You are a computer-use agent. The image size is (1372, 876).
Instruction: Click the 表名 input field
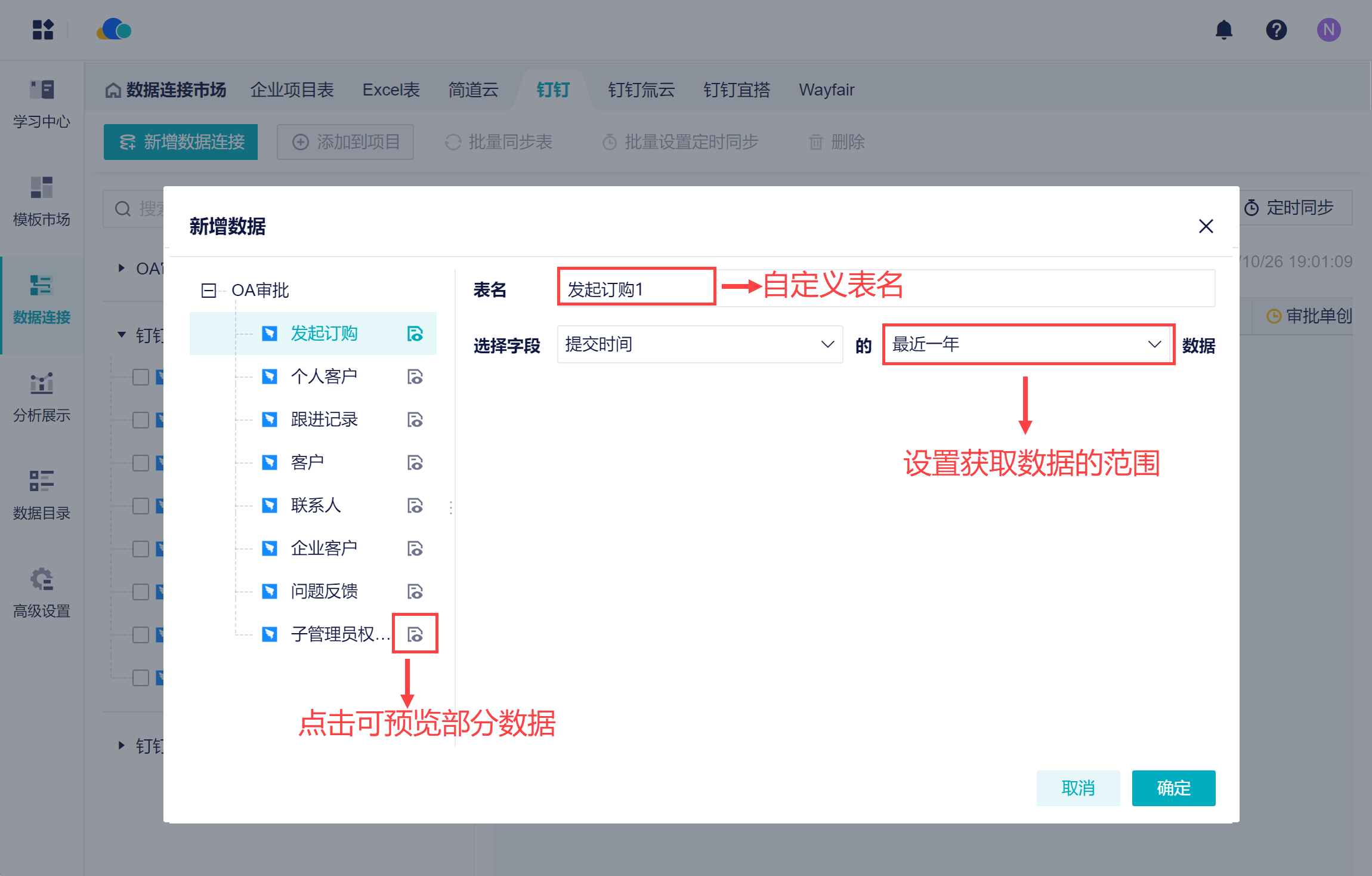click(636, 289)
